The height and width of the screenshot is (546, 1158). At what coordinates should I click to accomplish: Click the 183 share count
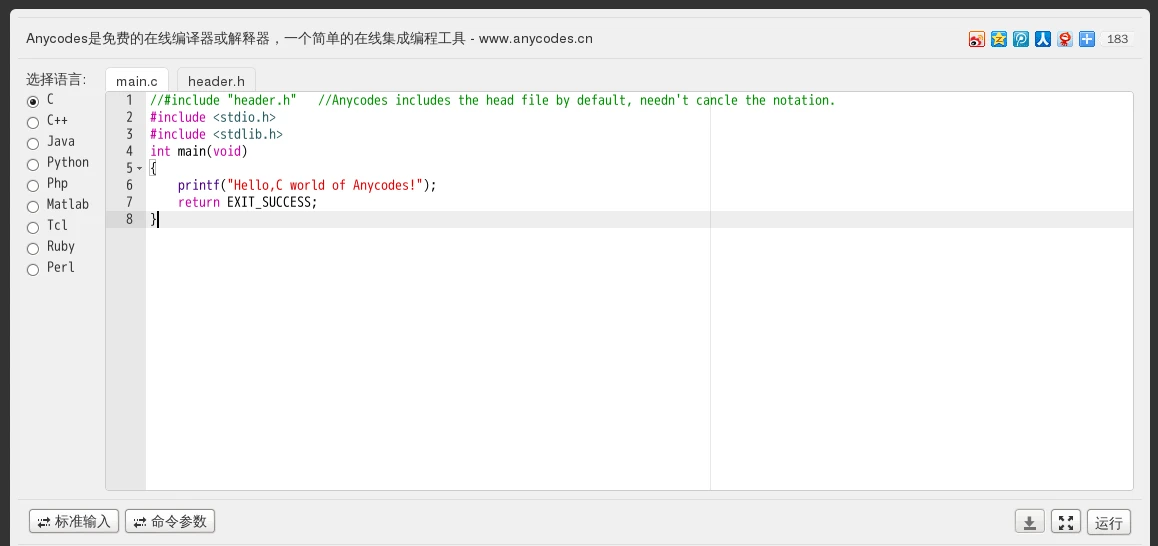[1117, 39]
